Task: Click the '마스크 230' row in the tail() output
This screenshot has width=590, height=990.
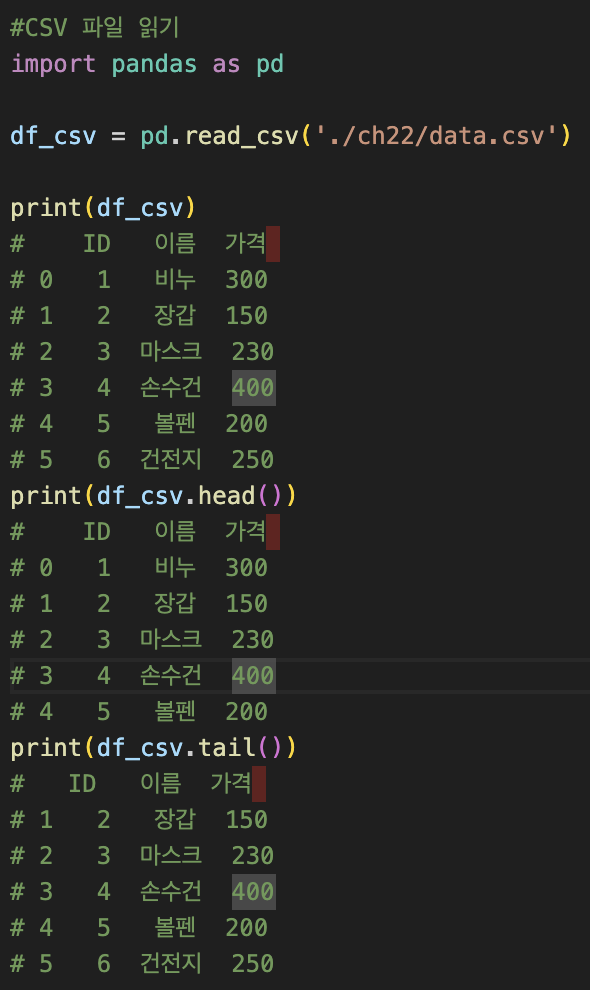Action: click(143, 856)
